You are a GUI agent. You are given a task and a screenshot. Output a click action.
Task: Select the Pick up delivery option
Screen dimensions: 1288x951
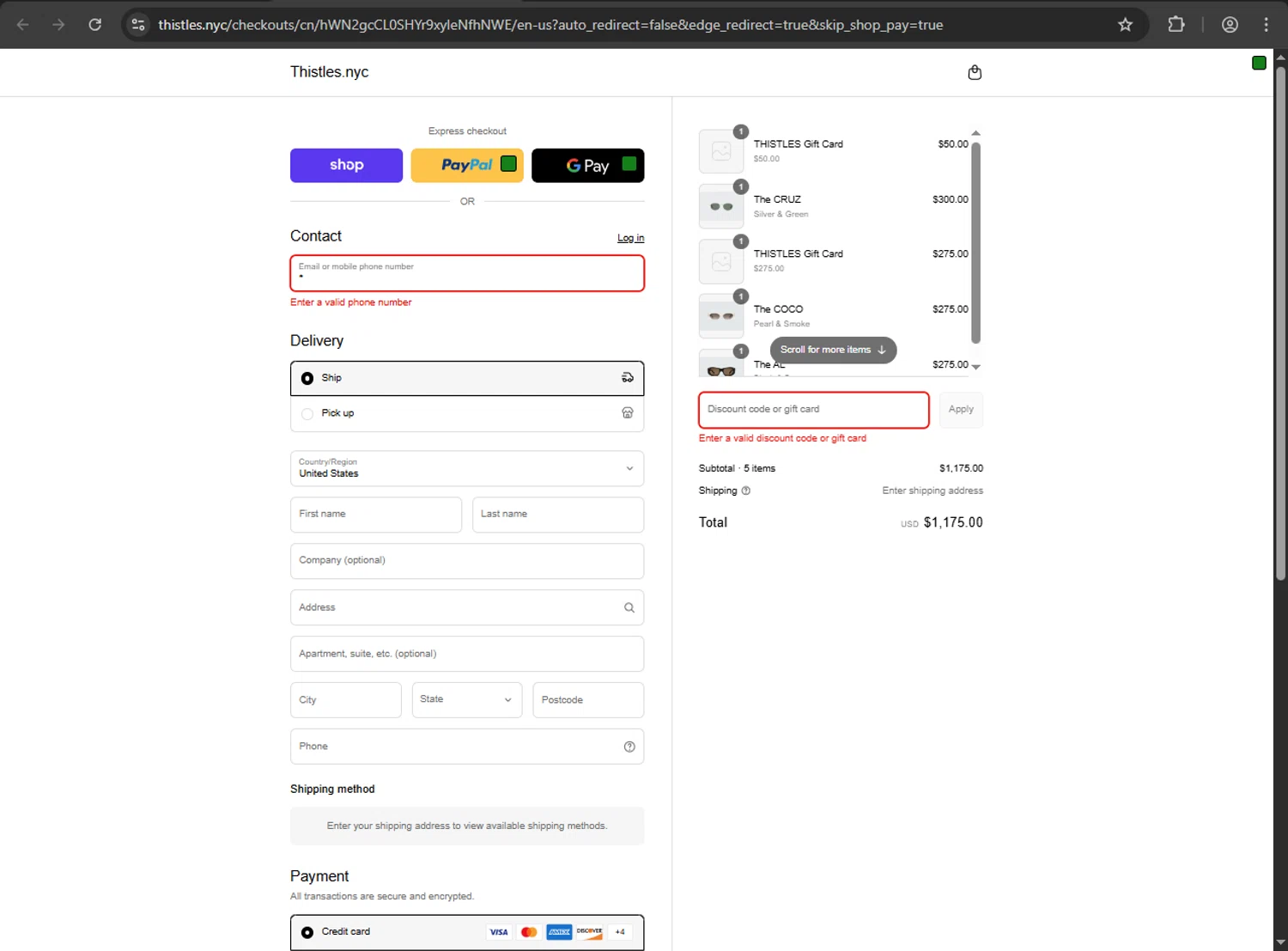467,413
